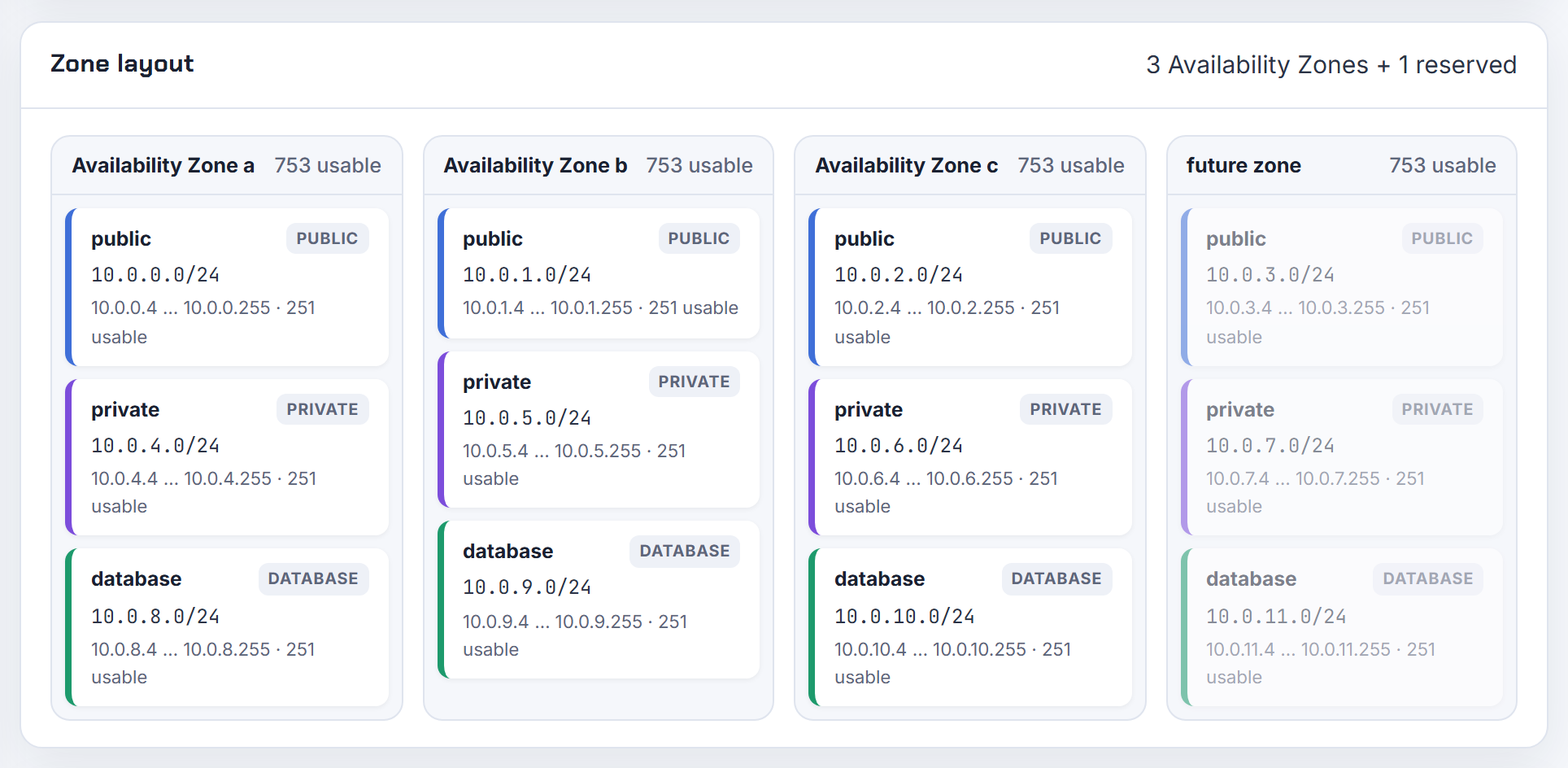Select CIDR 10.0.9.0/24
1568x768 pixels.
click(x=527, y=587)
